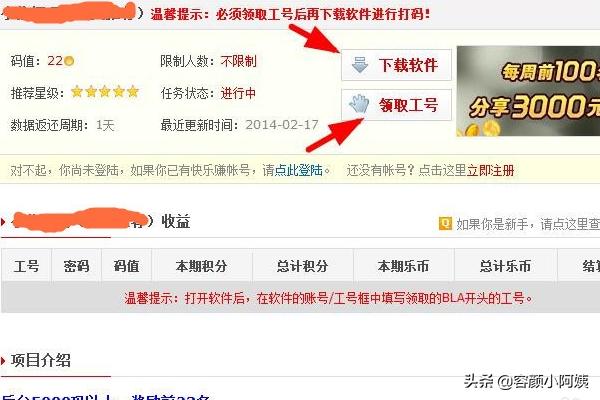Image resolution: width=600 pixels, height=400 pixels.
Task: Click the blue download arrow icon
Action: (x=360, y=65)
